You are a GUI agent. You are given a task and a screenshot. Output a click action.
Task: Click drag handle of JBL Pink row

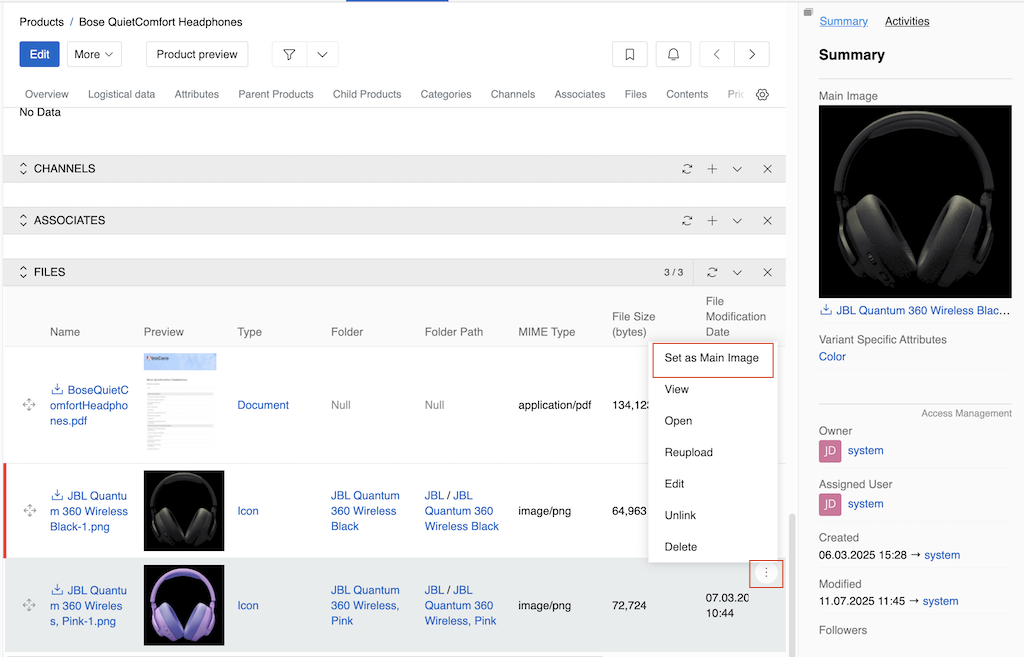[29, 605]
